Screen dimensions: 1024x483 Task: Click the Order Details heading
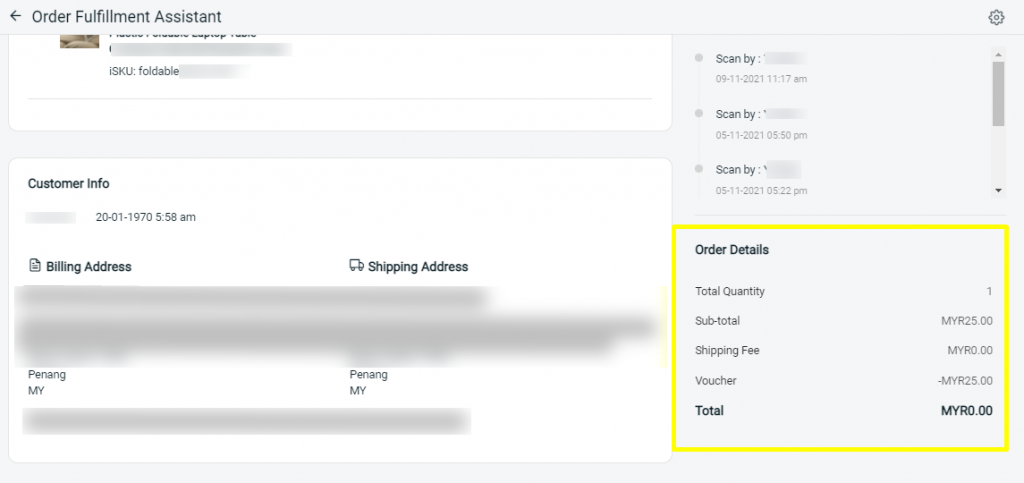click(x=732, y=249)
